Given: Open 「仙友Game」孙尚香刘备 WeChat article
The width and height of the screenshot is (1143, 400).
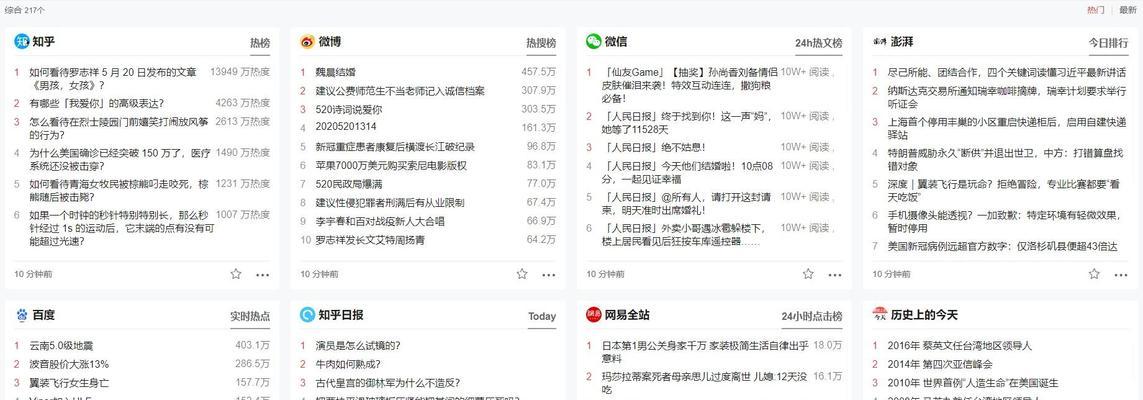Looking at the screenshot, I should [x=690, y=85].
